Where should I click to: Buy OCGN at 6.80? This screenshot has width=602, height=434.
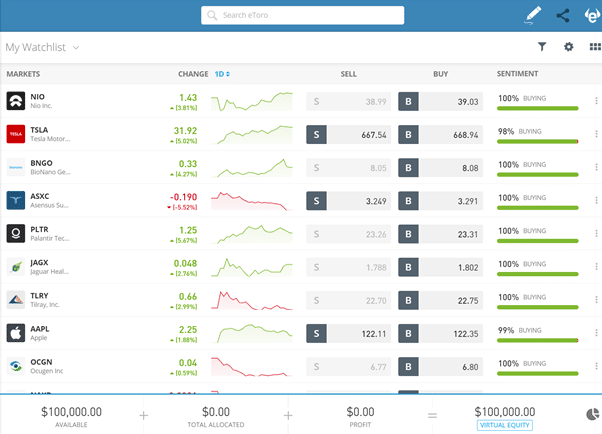click(440, 367)
